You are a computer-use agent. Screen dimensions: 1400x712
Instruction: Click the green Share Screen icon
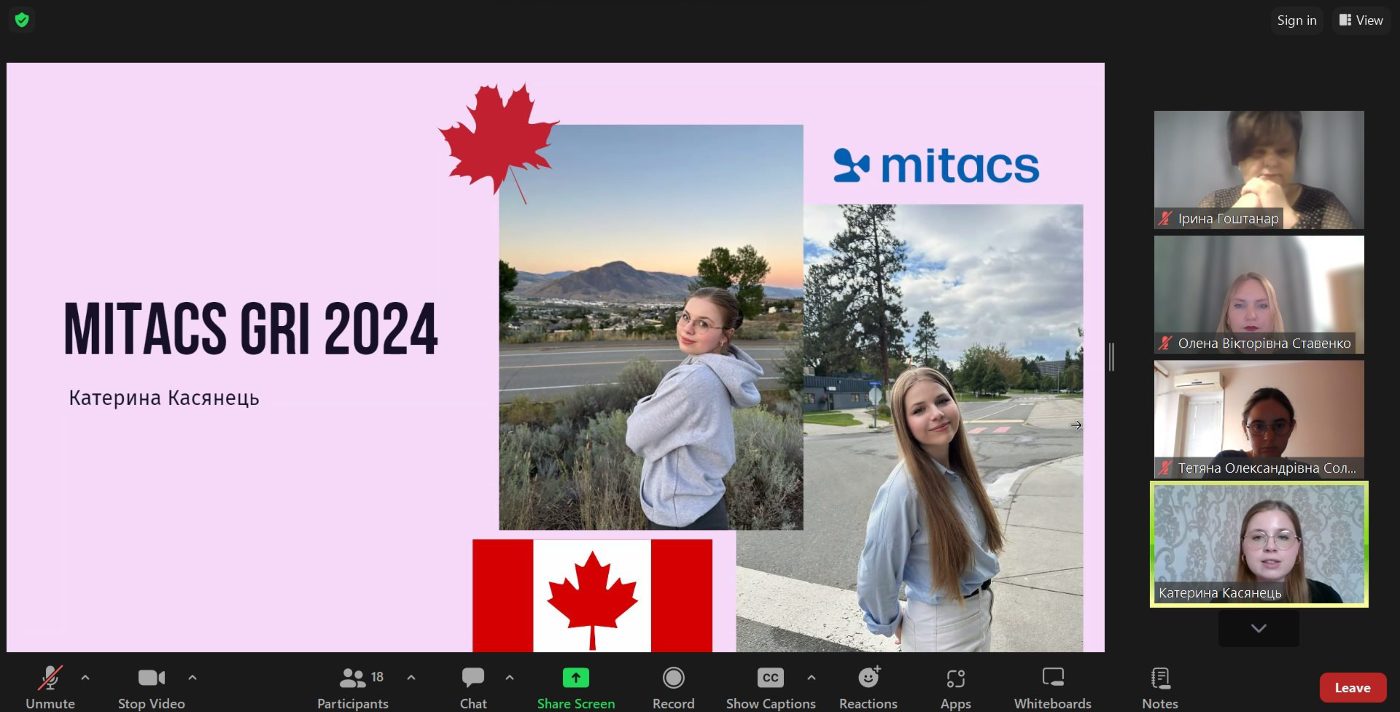[x=576, y=678]
